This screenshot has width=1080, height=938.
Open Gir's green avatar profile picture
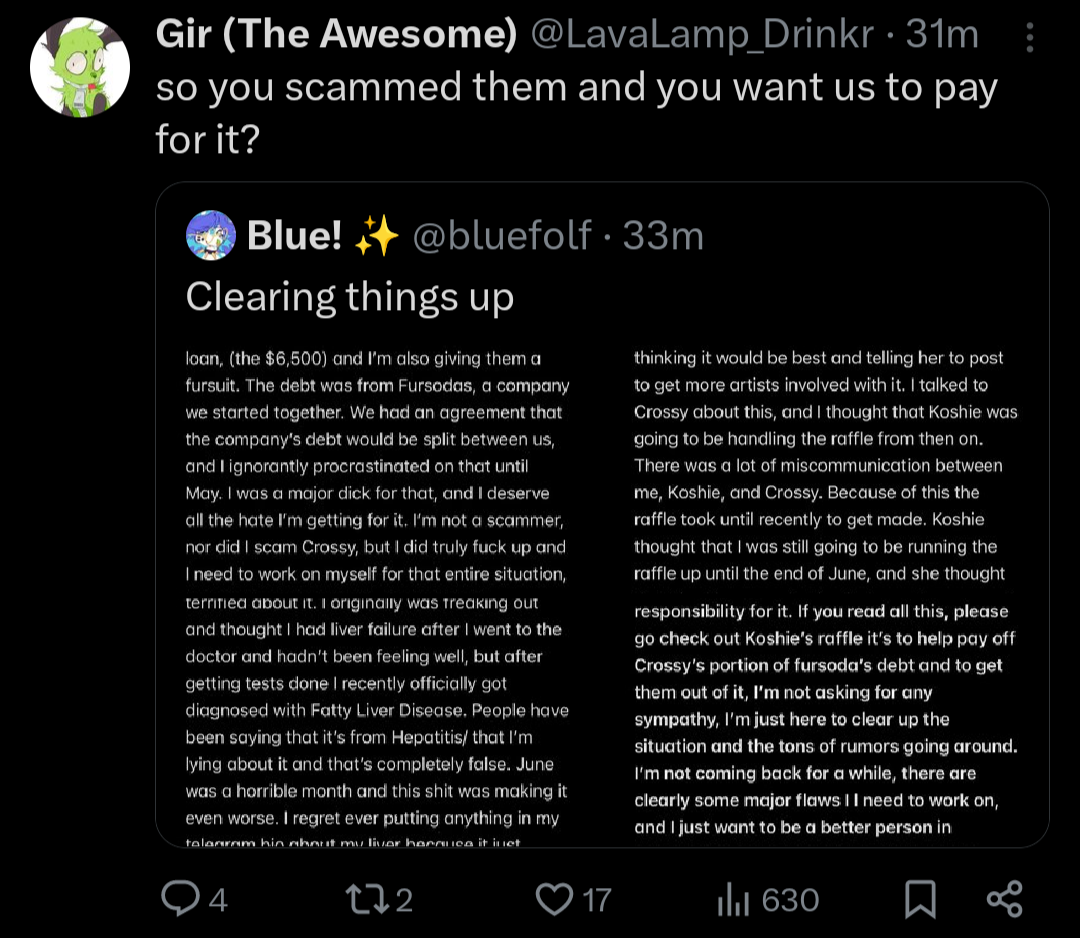click(x=80, y=67)
